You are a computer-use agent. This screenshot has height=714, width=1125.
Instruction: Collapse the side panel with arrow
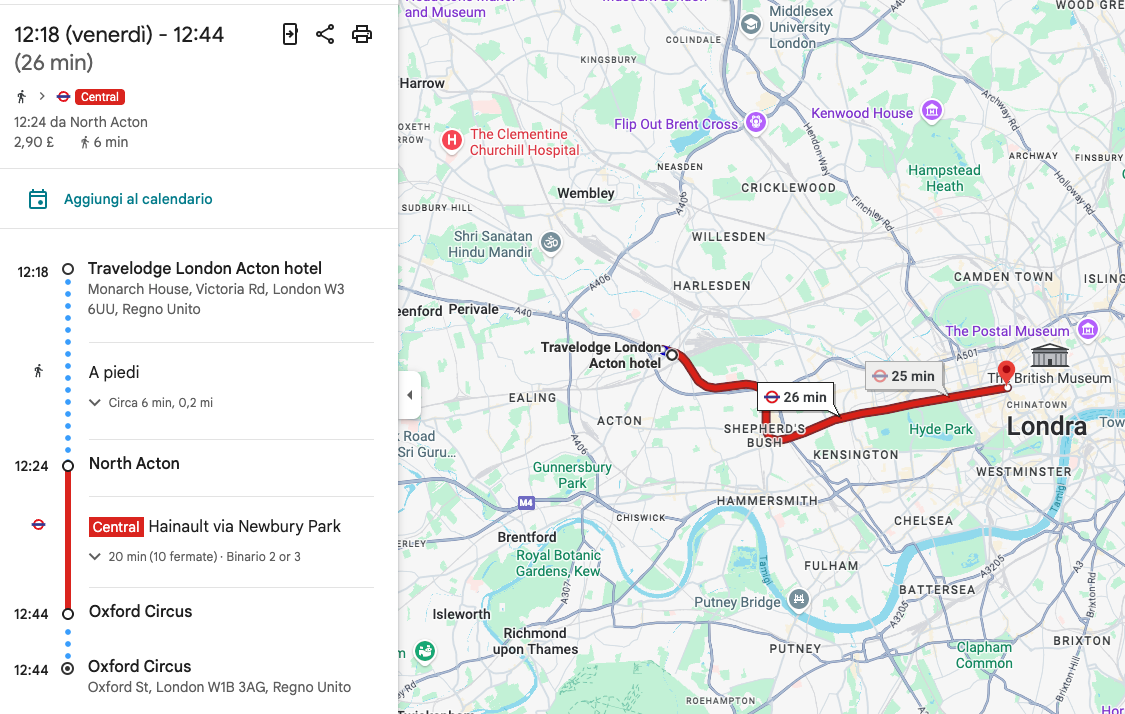tap(409, 395)
